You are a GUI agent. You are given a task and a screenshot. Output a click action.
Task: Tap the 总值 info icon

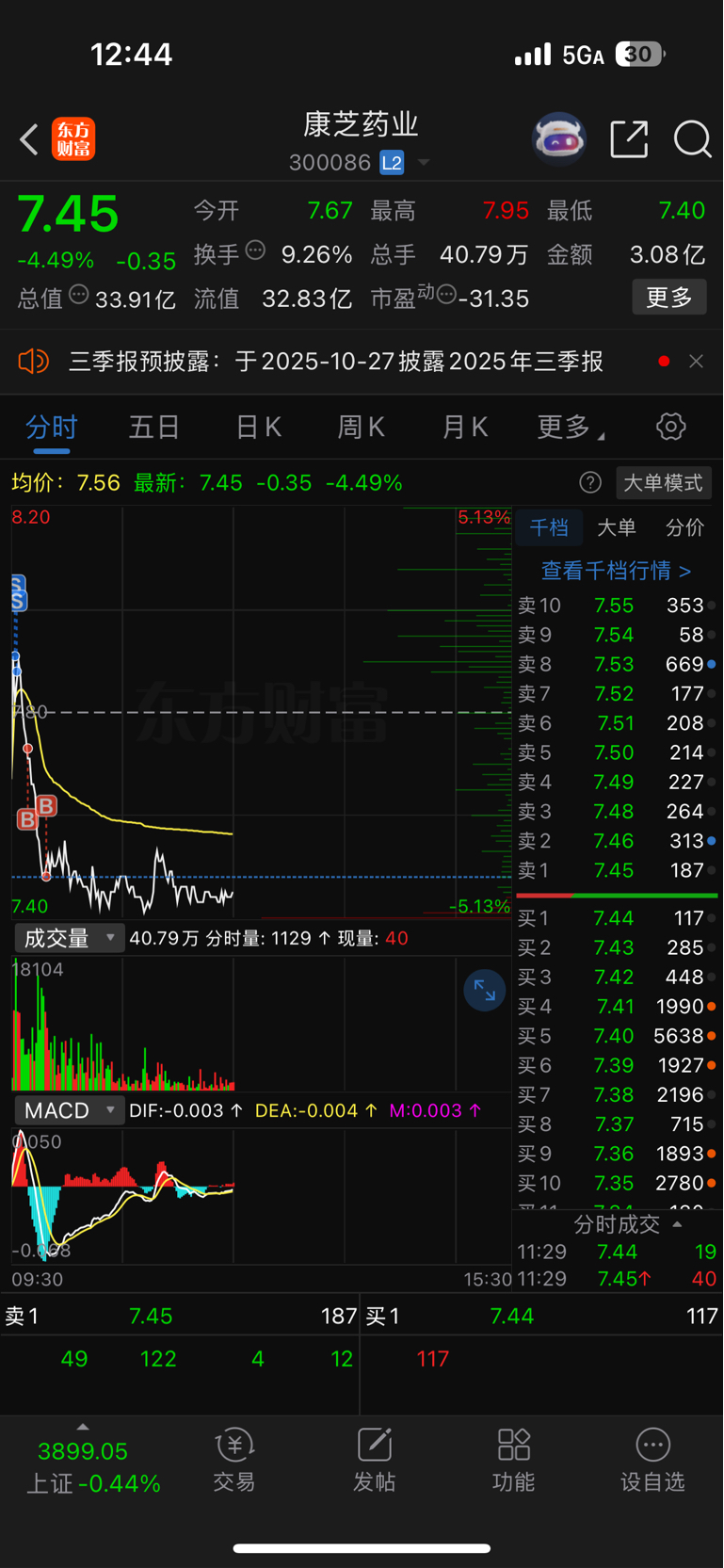click(x=79, y=295)
